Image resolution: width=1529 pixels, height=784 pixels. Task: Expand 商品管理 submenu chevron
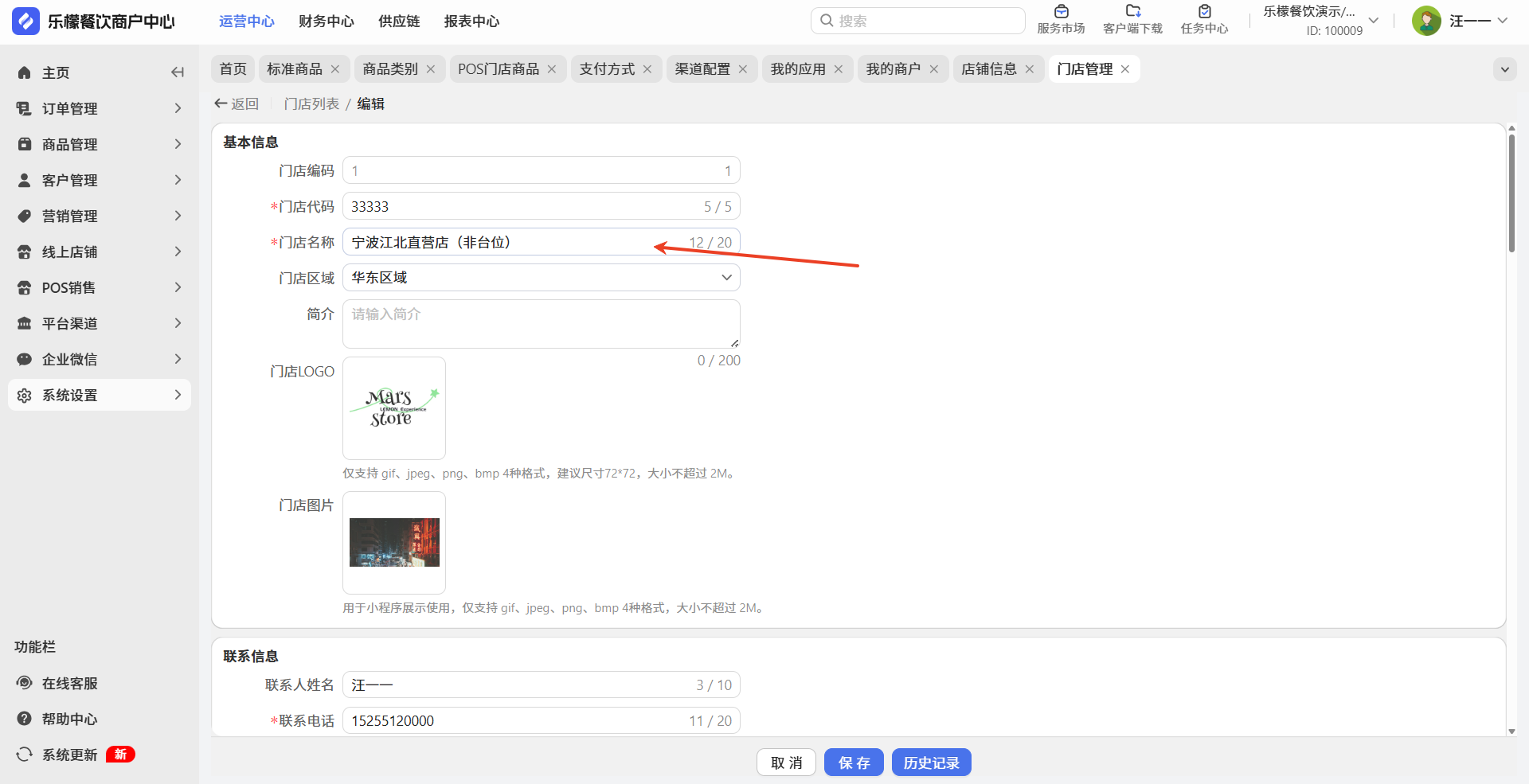point(178,144)
